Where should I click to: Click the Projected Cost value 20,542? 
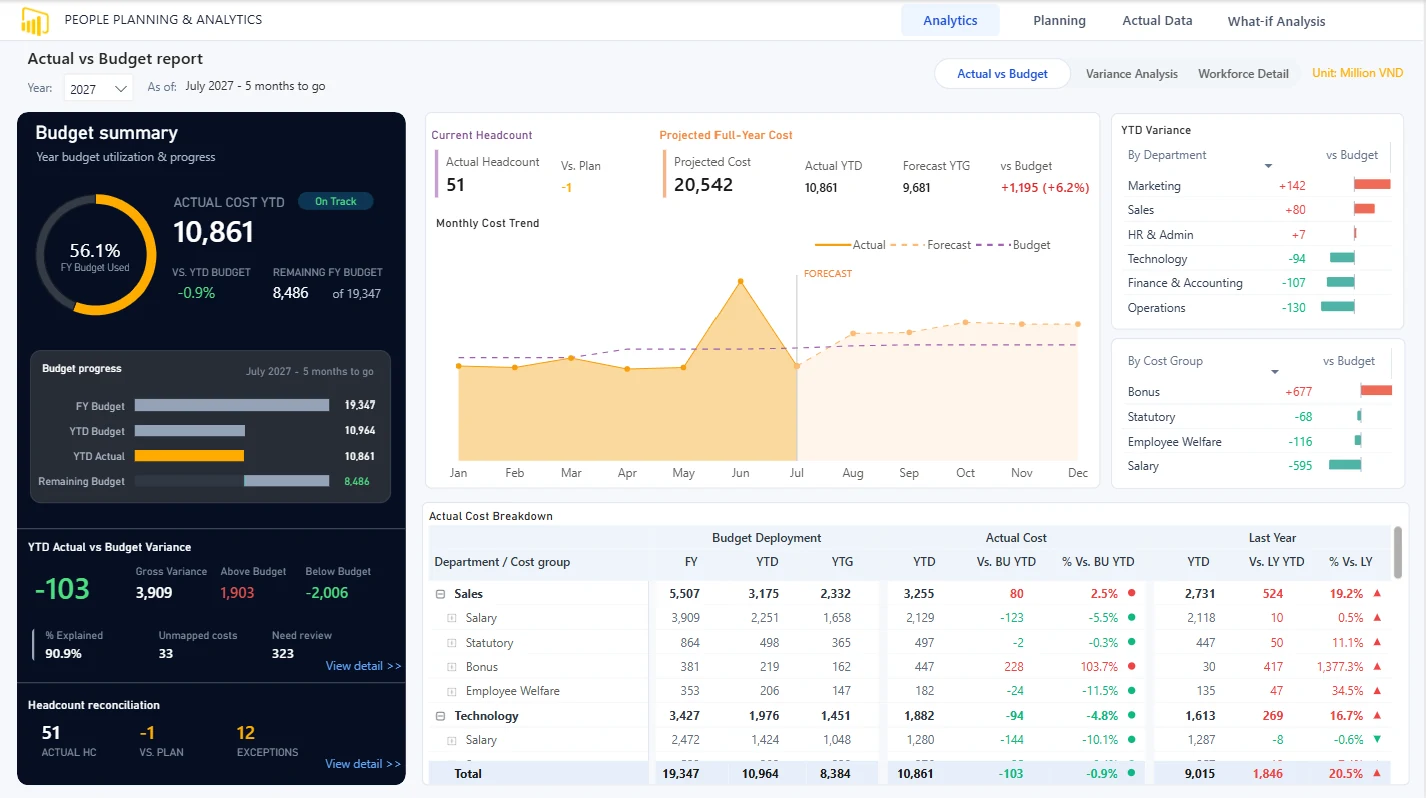point(703,185)
